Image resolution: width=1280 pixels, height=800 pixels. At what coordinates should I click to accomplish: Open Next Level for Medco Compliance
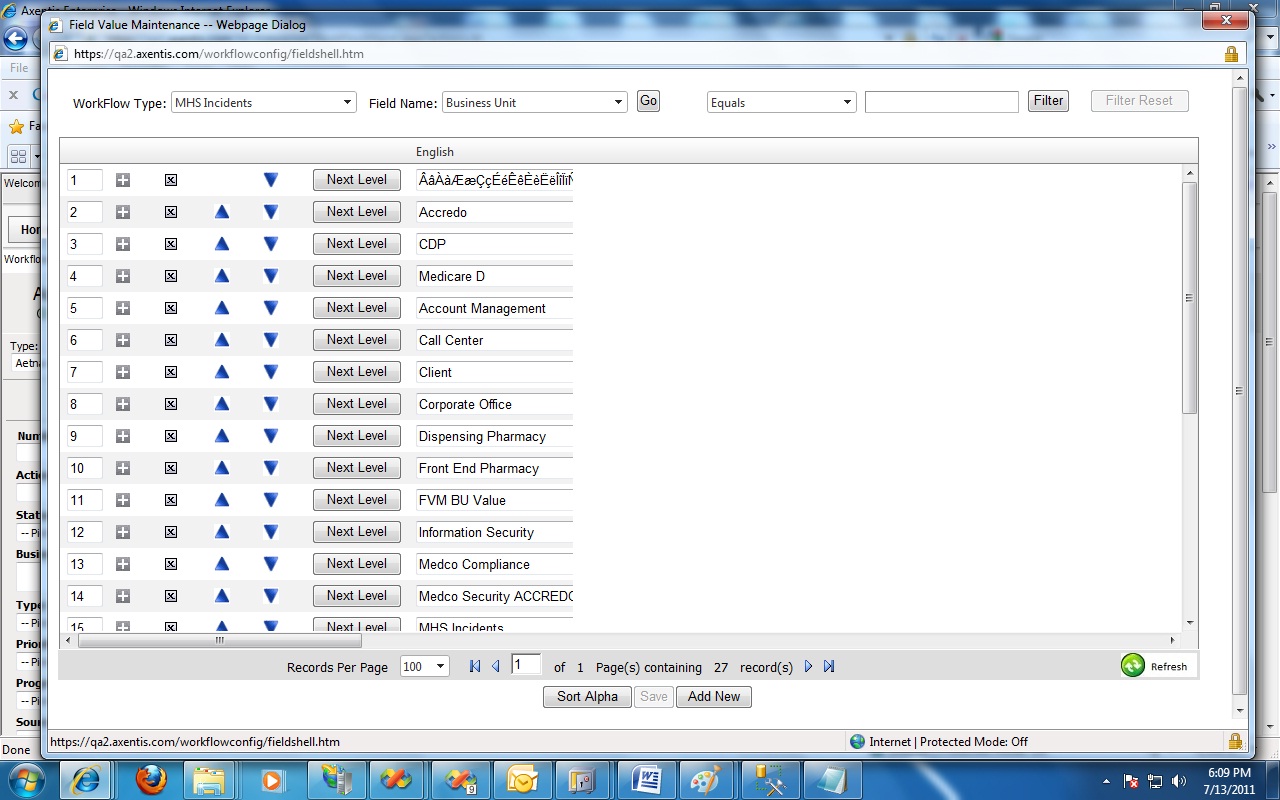click(357, 564)
